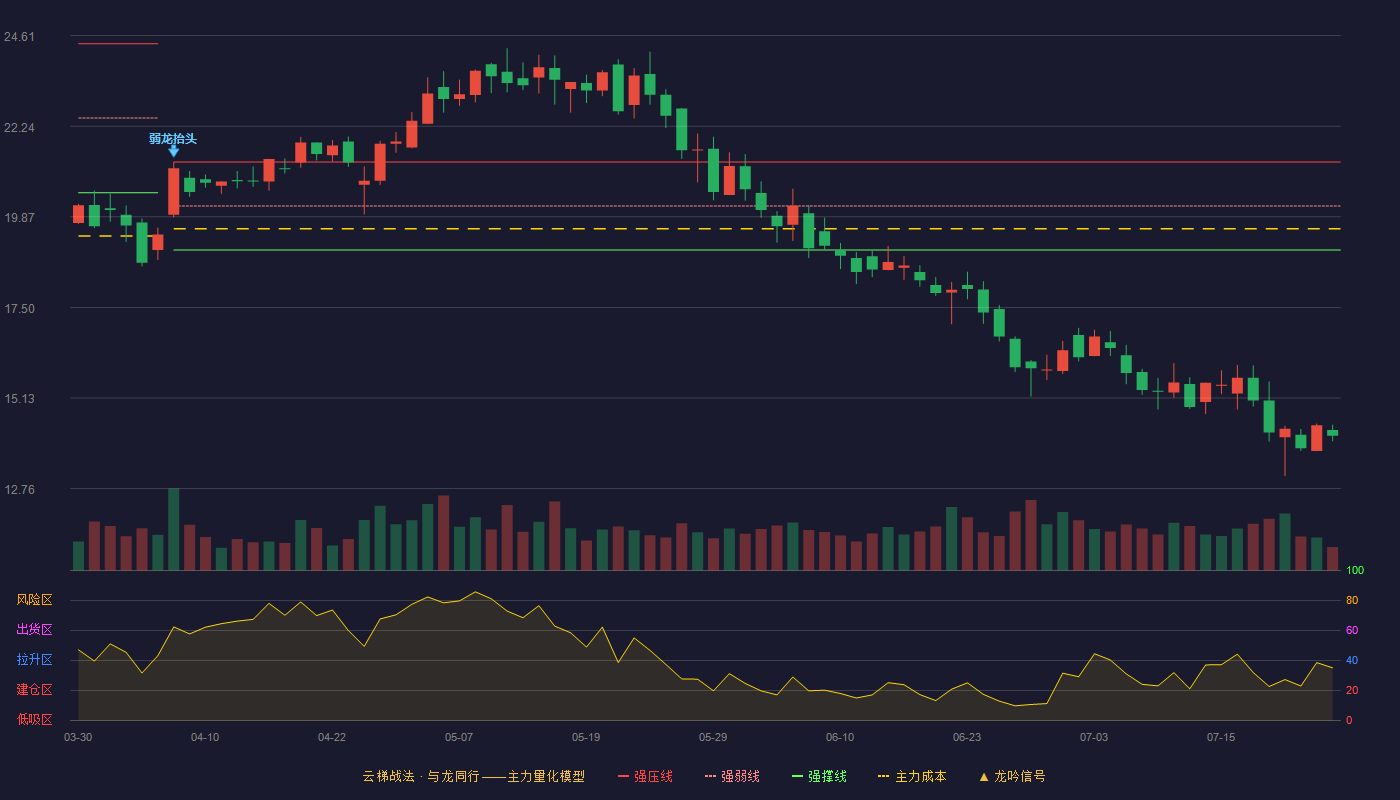The height and width of the screenshot is (800, 1400).
Task: Click the 03-30 date label
Action: pos(78,737)
